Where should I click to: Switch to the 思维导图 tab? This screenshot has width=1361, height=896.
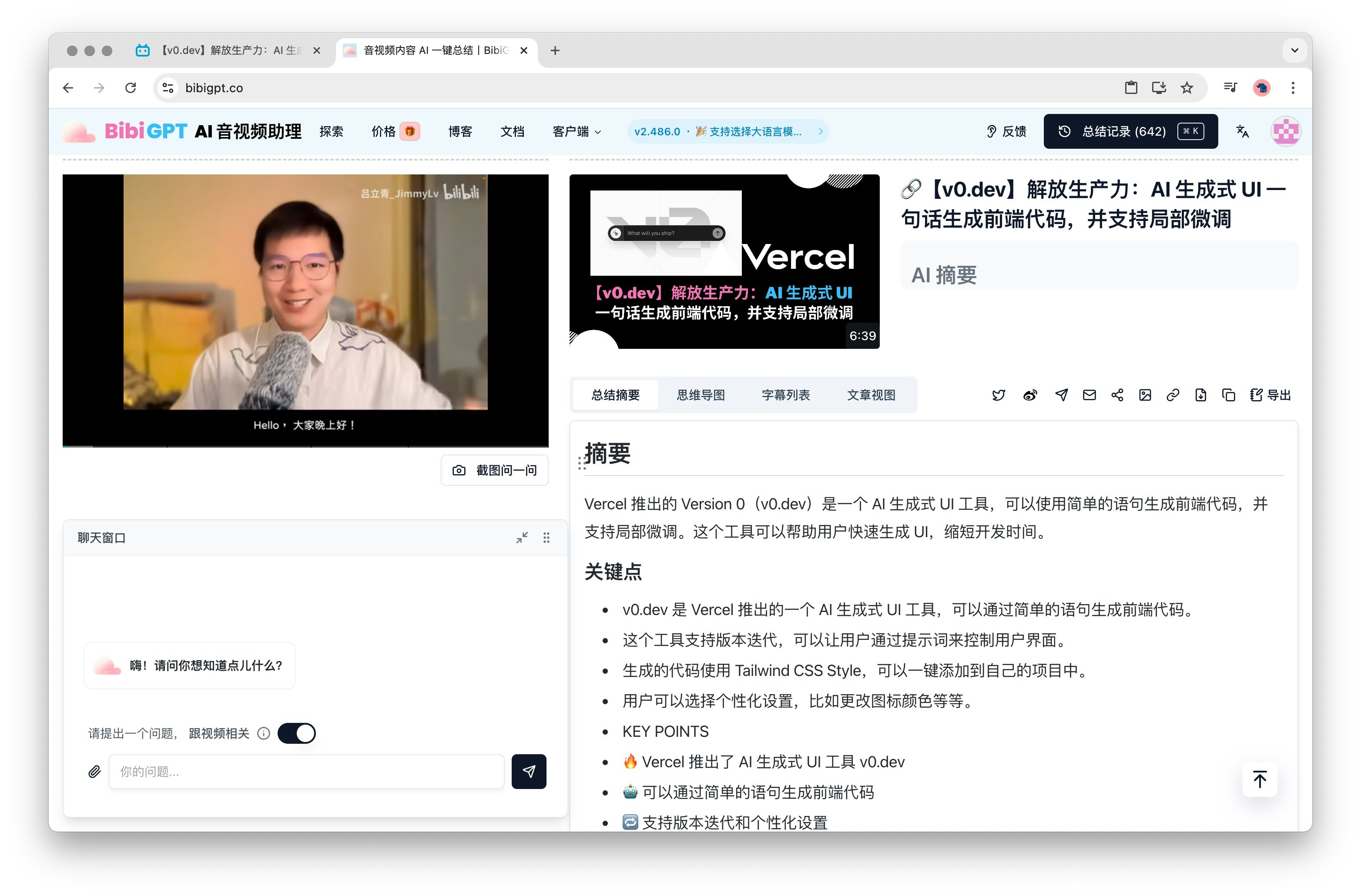tap(701, 395)
